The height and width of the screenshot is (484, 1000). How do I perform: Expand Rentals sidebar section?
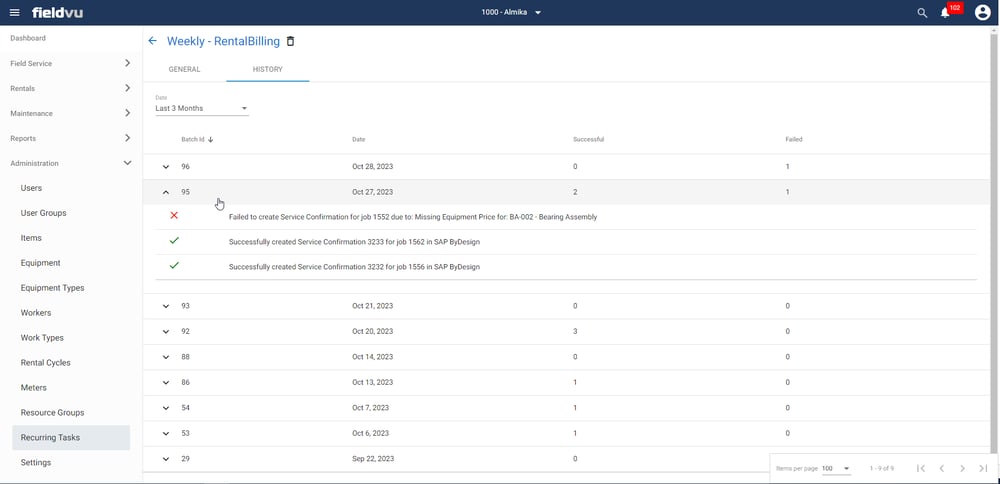(70, 88)
